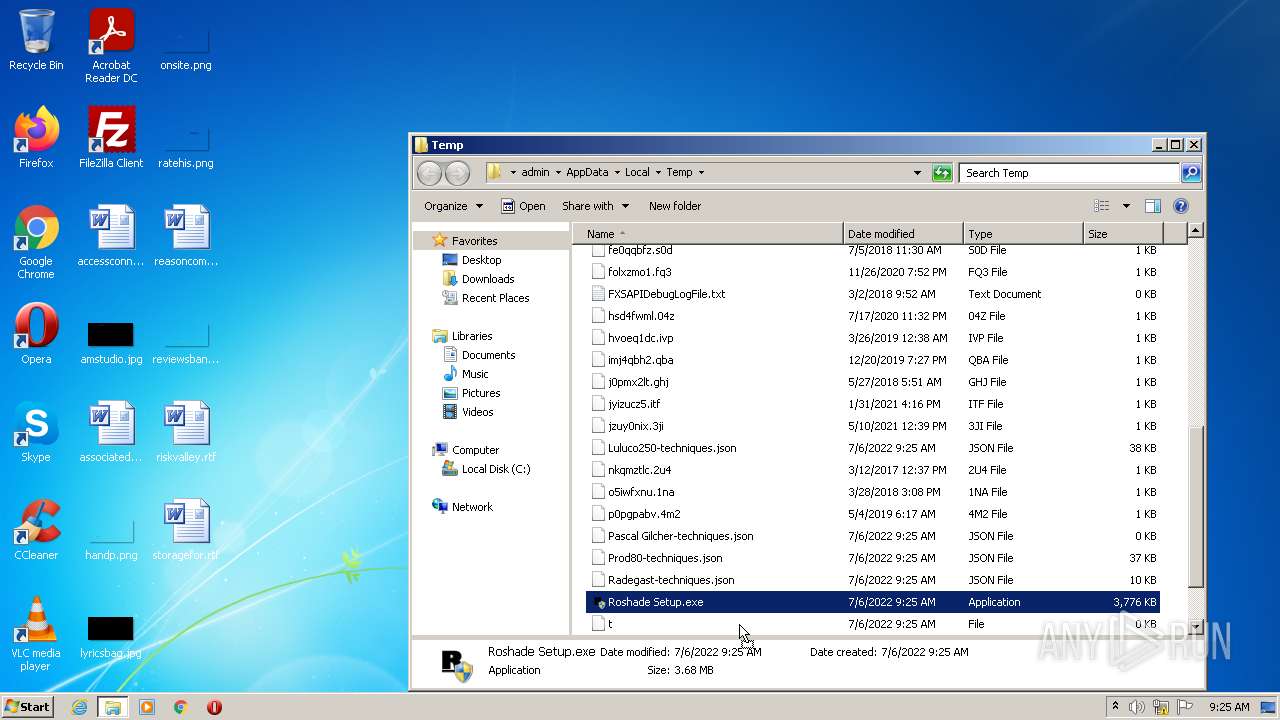Launch Opera desktop shortcut

click(x=36, y=334)
